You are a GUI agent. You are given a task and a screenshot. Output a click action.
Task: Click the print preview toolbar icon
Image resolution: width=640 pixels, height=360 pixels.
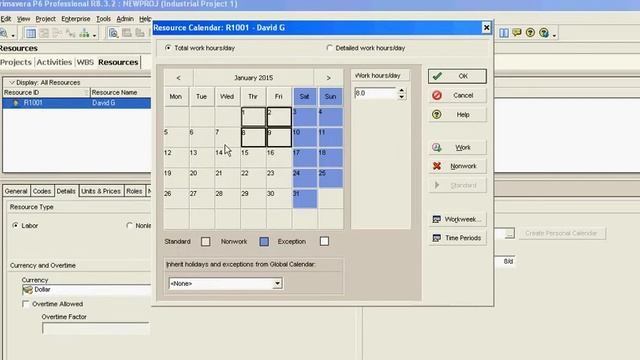click(x=113, y=33)
